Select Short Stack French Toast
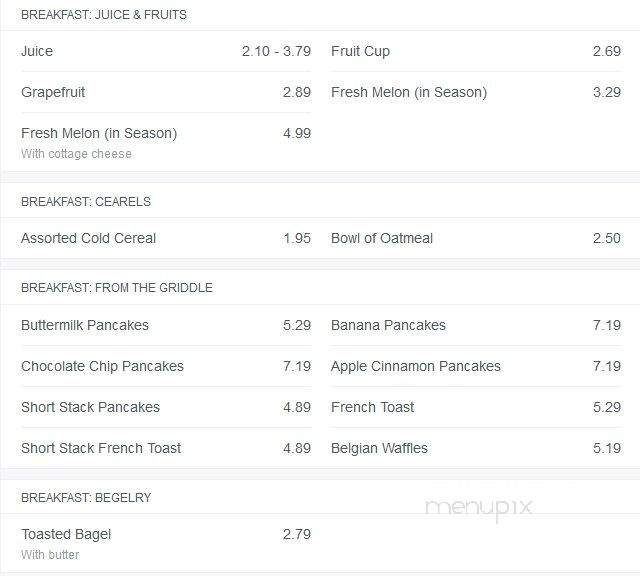The image size is (640, 576). (x=166, y=448)
